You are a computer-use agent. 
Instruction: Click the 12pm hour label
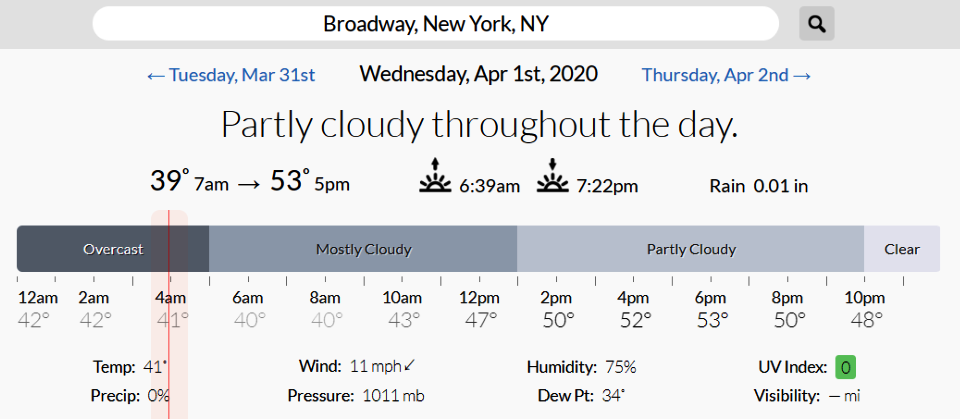pyautogui.click(x=479, y=298)
